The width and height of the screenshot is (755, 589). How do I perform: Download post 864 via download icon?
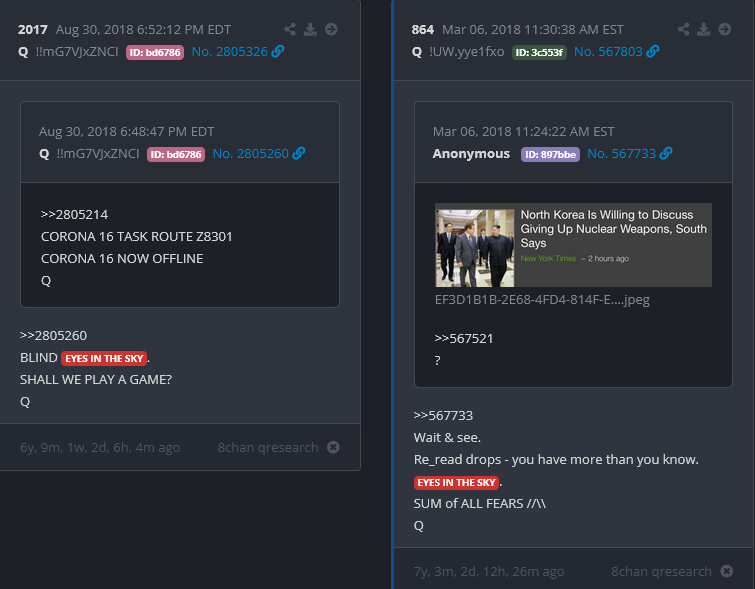pos(704,29)
